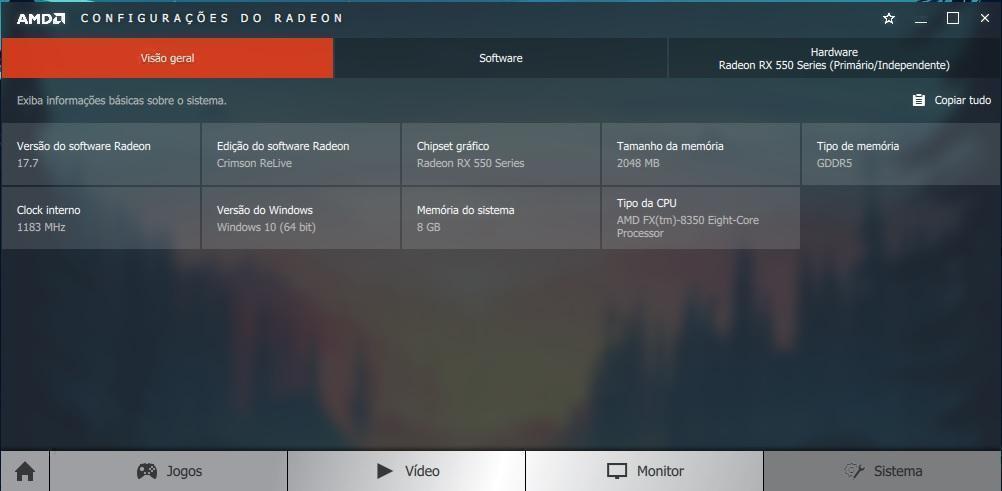The width and height of the screenshot is (1002, 491).
Task: Select the Clock interno tile
Action: point(101,218)
